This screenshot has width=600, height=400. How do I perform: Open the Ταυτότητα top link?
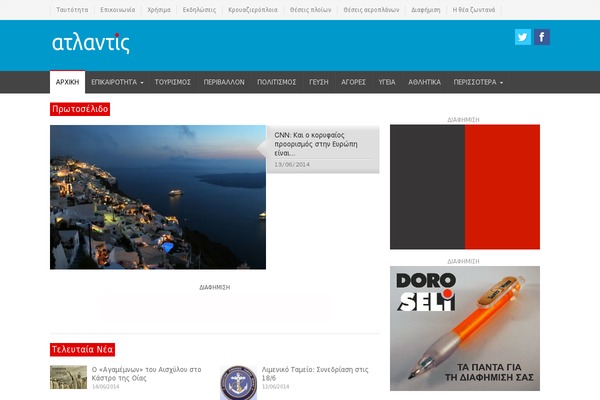(72, 10)
